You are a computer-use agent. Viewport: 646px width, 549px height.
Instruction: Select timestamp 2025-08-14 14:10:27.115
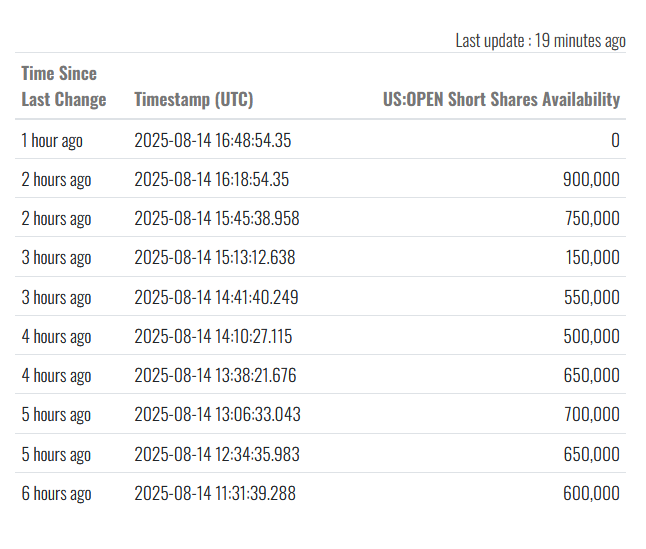click(213, 336)
